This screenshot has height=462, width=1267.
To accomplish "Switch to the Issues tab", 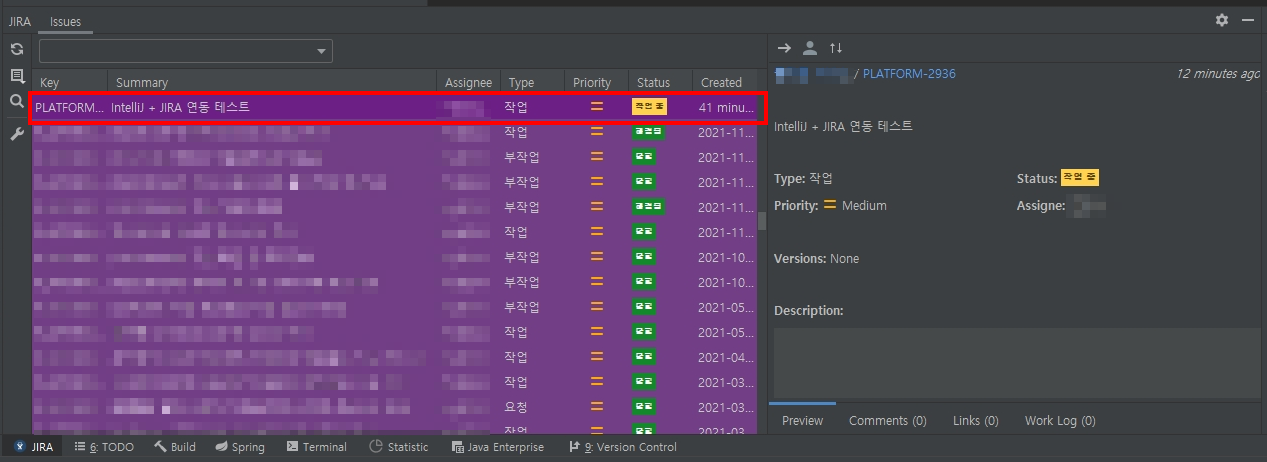I will click(x=66, y=21).
